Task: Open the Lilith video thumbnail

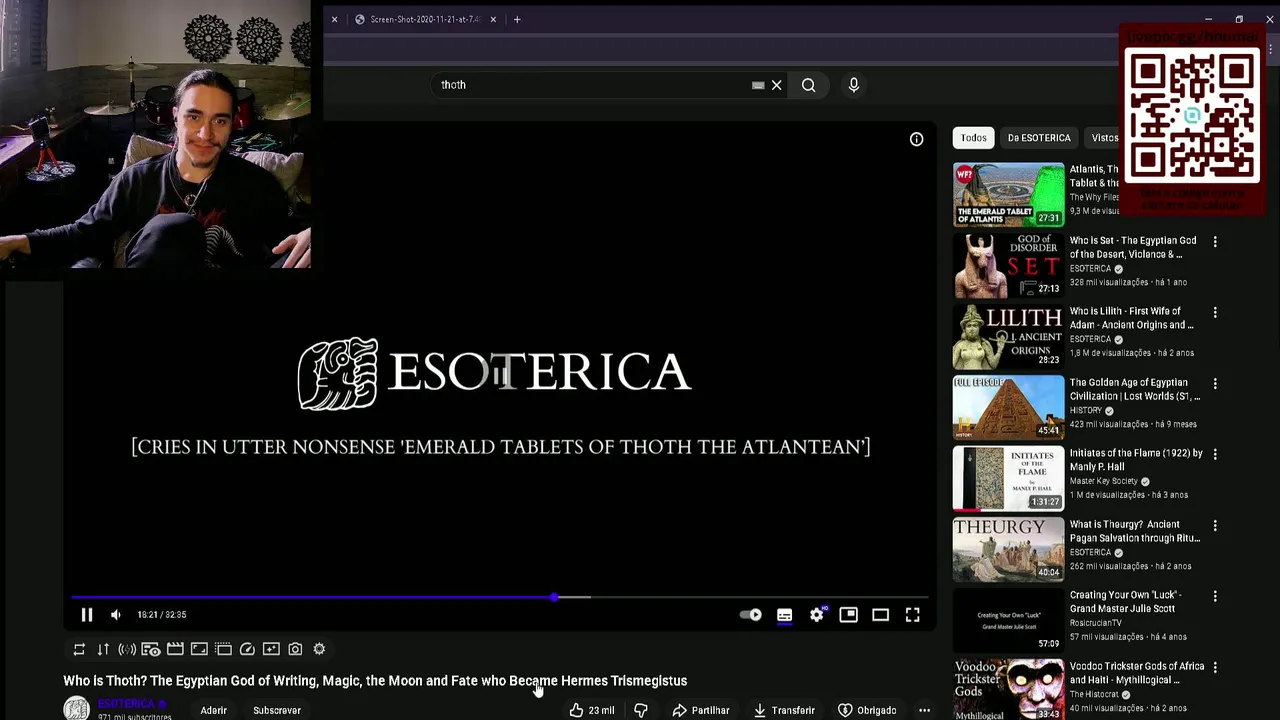Action: point(1008,337)
